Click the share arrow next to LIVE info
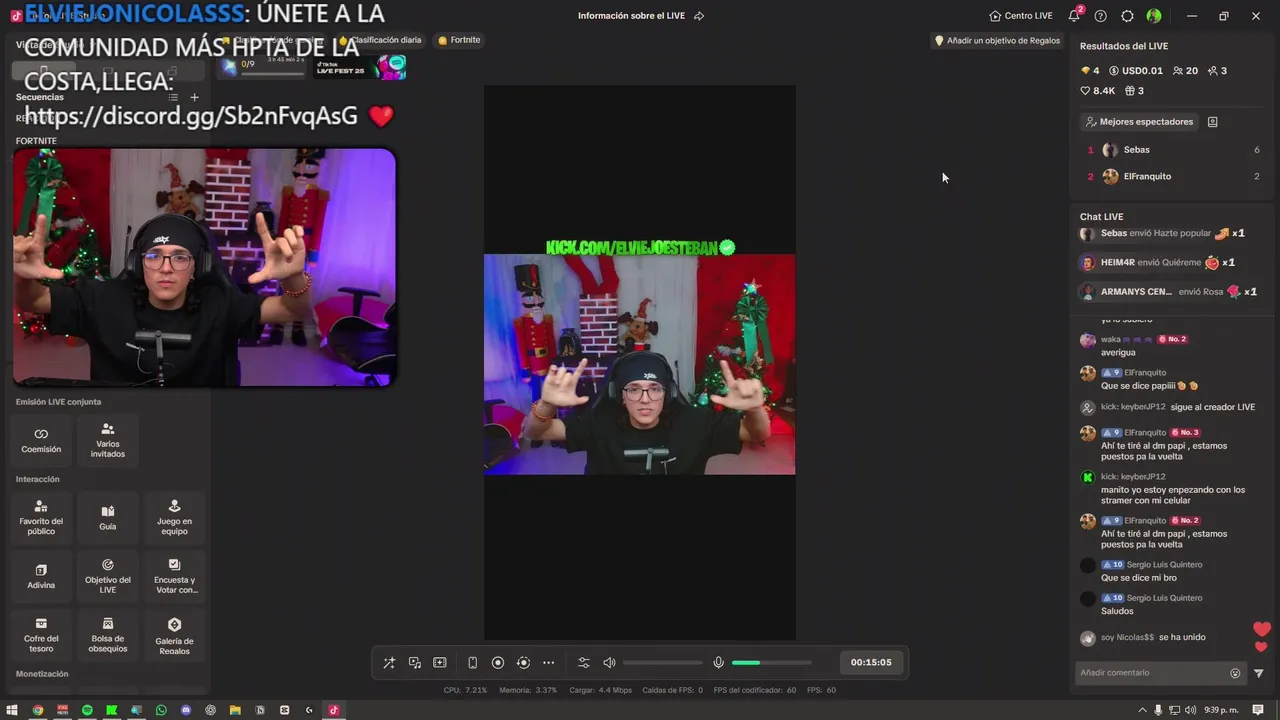1280x720 pixels. point(699,16)
